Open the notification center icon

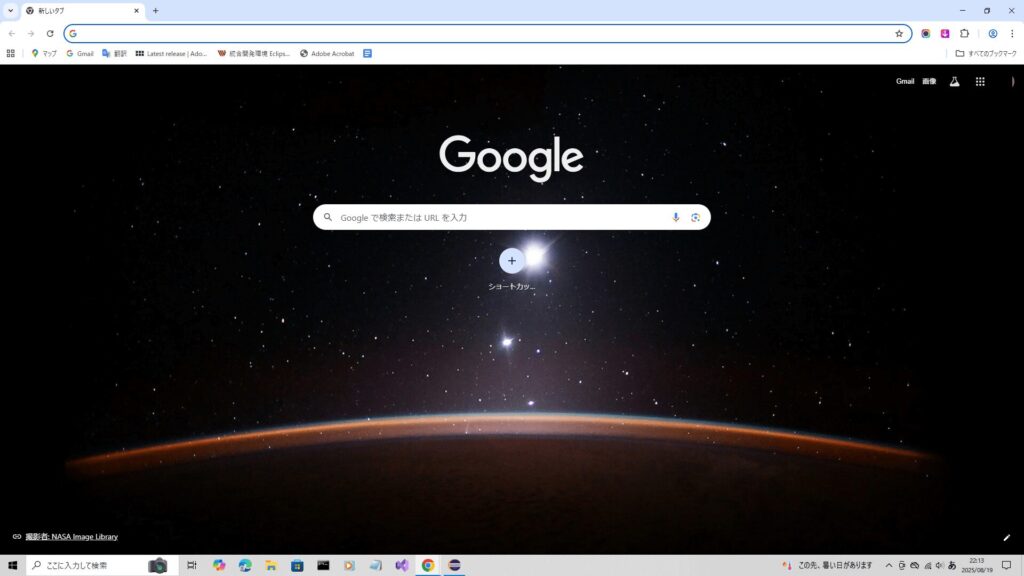coord(1006,566)
